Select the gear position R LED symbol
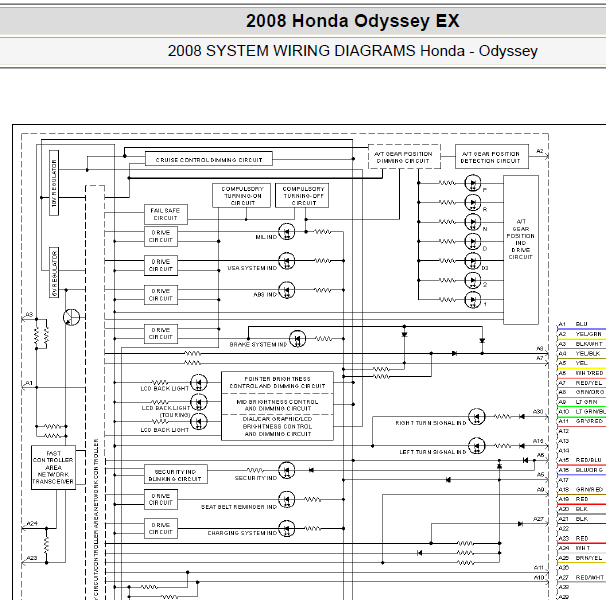Screen dimensions: 606x600 (472, 202)
